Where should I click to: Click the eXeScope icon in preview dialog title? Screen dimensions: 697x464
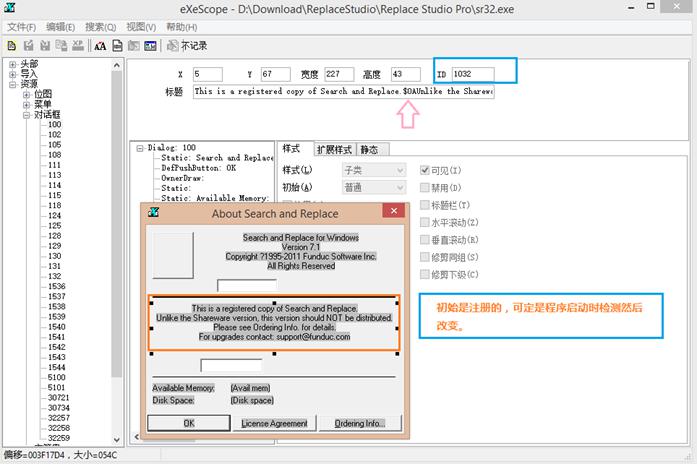click(x=153, y=212)
